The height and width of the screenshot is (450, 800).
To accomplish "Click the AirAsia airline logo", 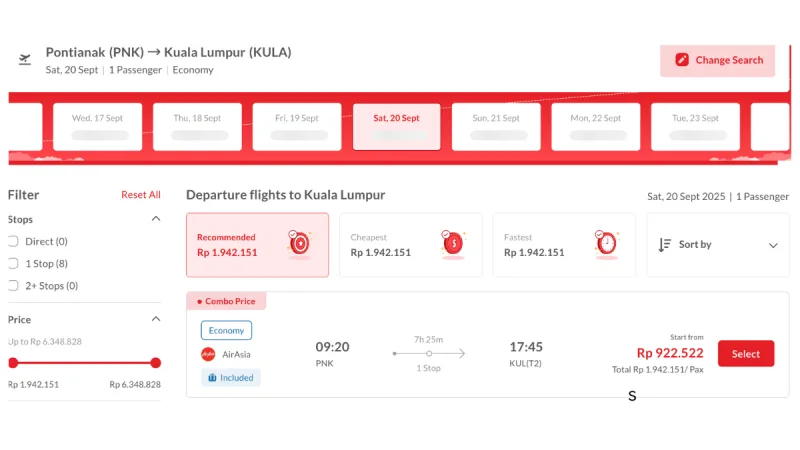I will click(x=208, y=354).
